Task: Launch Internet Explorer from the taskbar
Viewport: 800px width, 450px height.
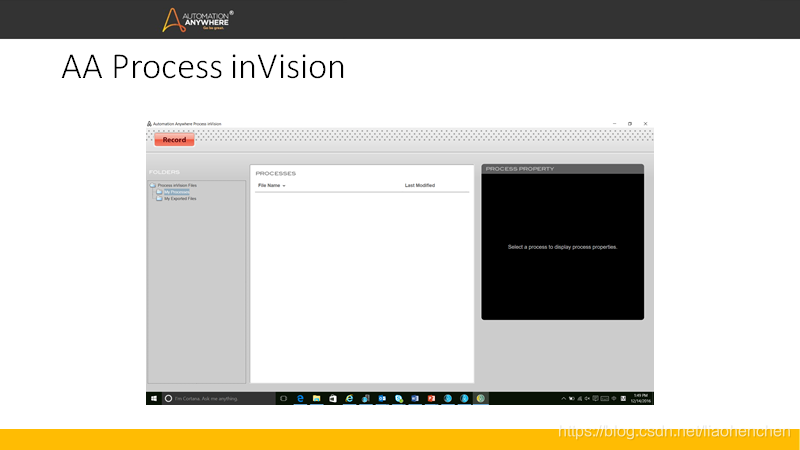Action: [x=349, y=398]
